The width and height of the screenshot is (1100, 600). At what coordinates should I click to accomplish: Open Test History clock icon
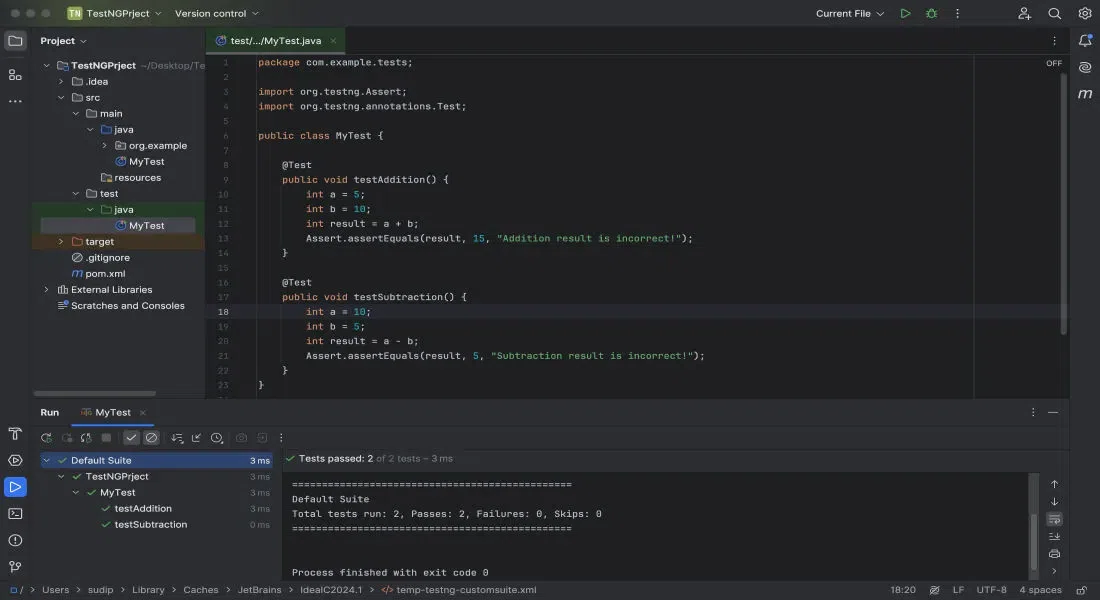click(217, 438)
